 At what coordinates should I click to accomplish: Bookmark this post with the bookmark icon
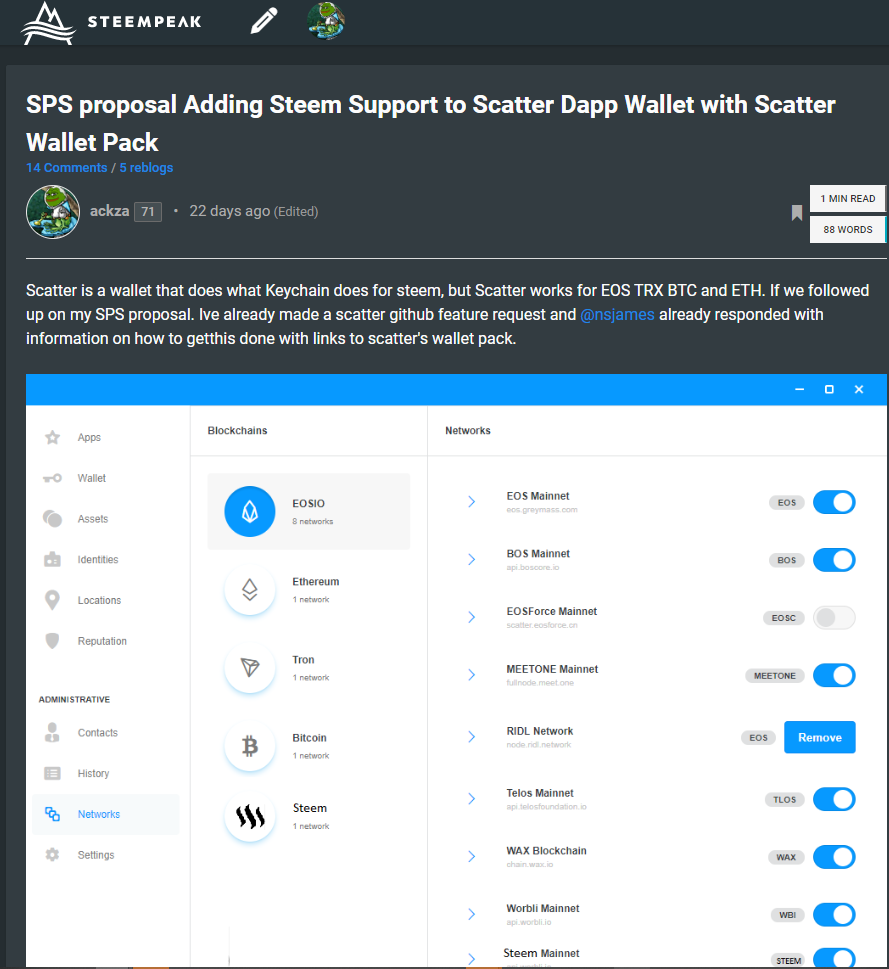(x=797, y=213)
